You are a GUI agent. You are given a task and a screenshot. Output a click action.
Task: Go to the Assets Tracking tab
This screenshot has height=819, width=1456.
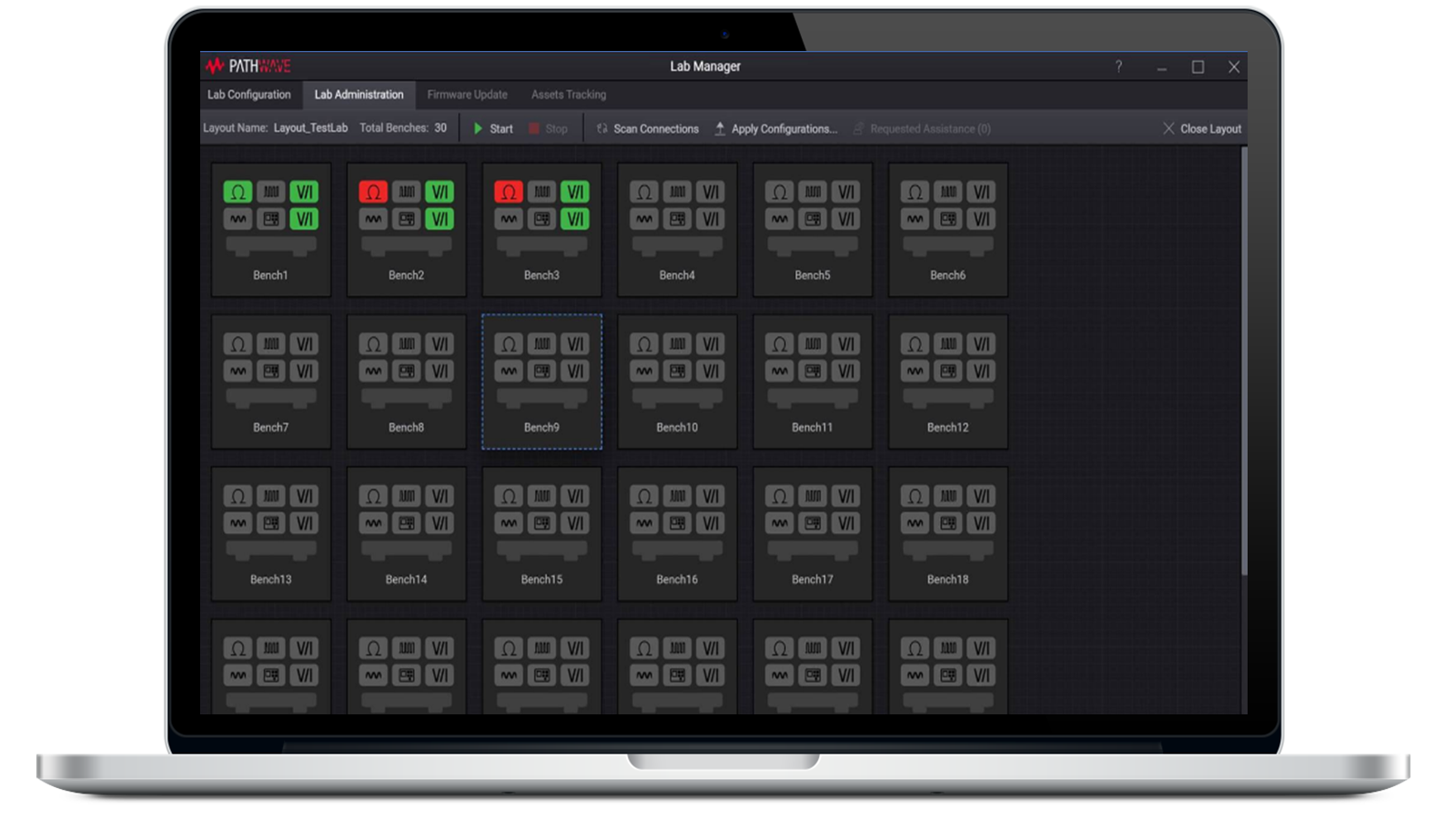pyautogui.click(x=568, y=95)
